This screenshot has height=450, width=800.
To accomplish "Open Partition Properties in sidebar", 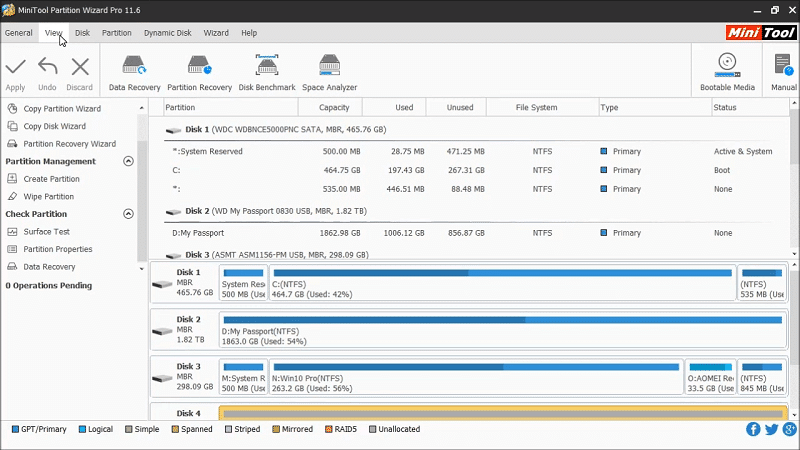I will (x=58, y=249).
